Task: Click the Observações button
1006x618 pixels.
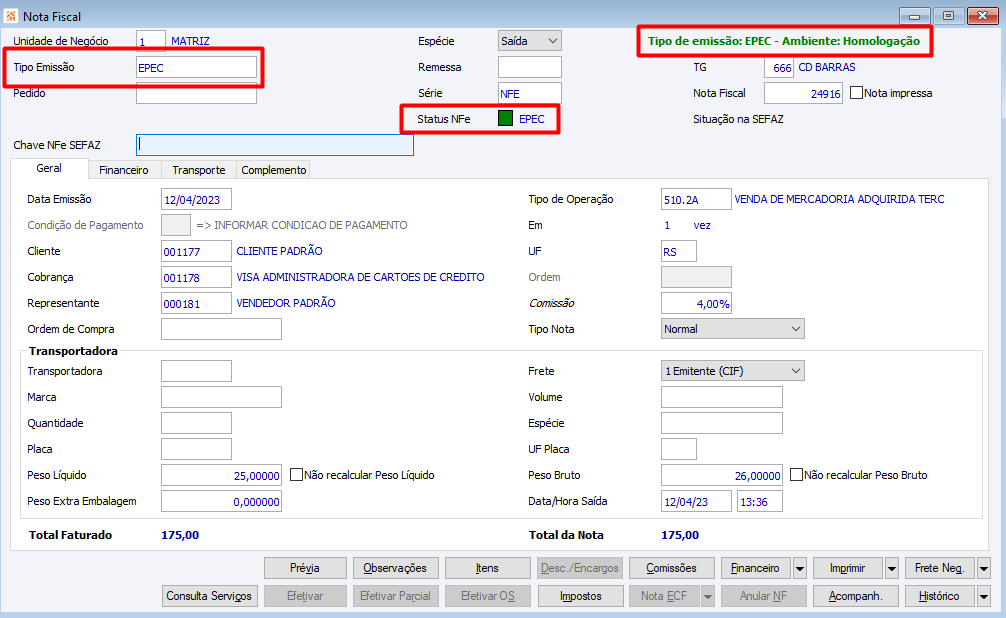Action: coord(395,568)
